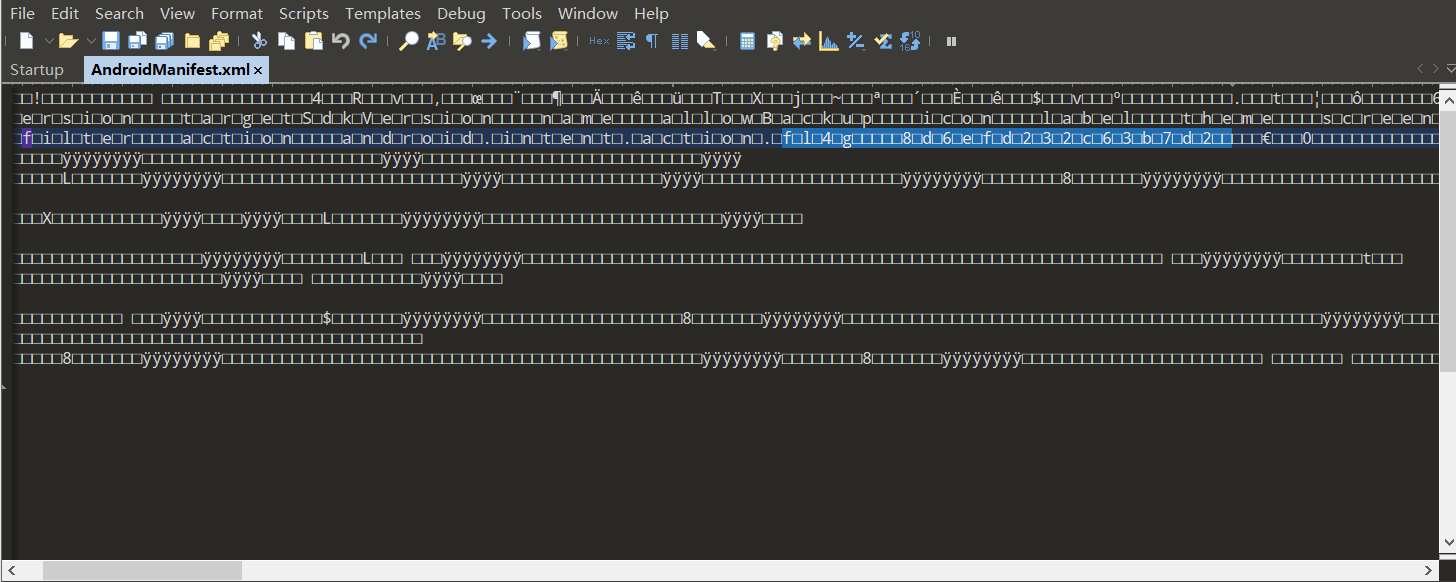1456x582 pixels.
Task: Click the Pause toolbar button
Action: (x=950, y=40)
